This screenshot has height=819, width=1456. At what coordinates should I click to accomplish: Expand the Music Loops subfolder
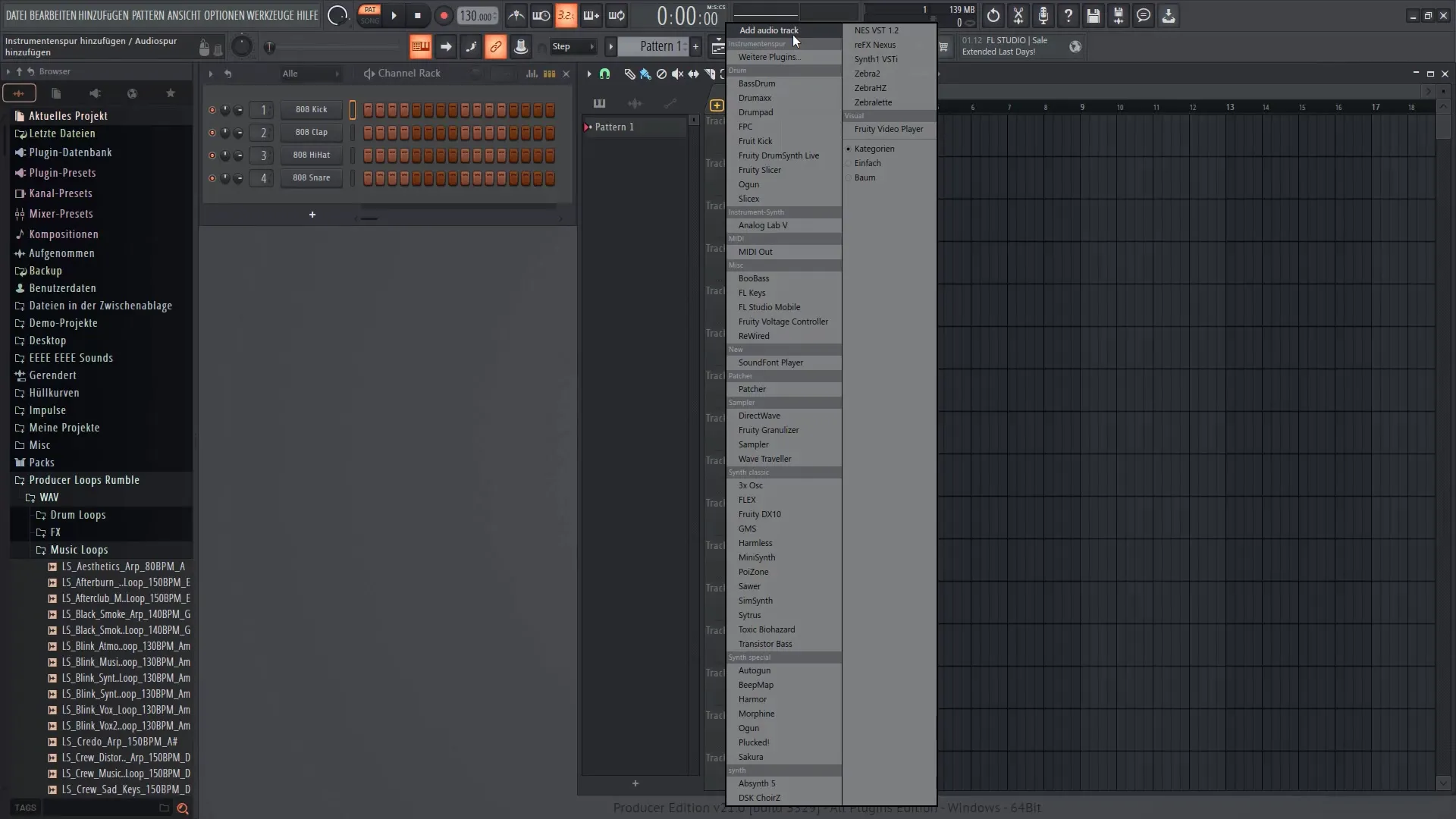[x=79, y=549]
